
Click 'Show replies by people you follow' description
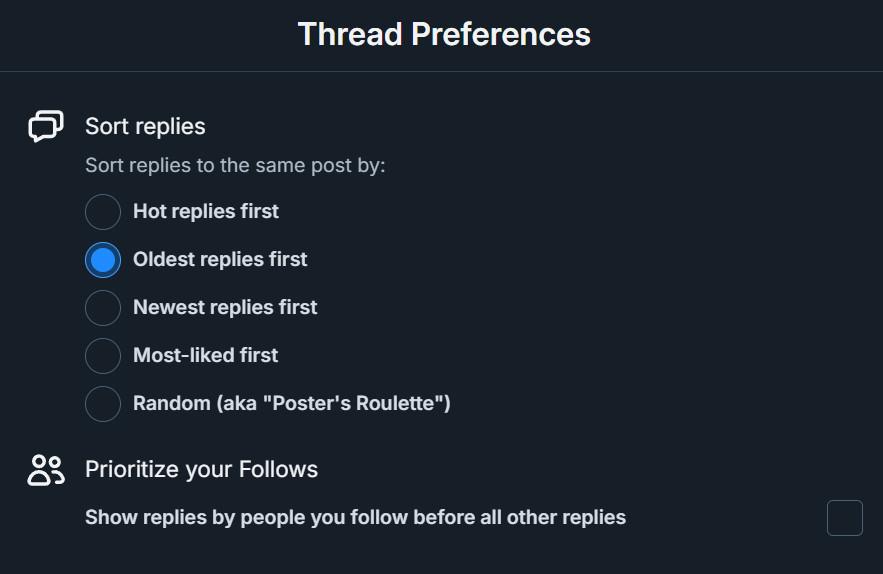pos(355,517)
